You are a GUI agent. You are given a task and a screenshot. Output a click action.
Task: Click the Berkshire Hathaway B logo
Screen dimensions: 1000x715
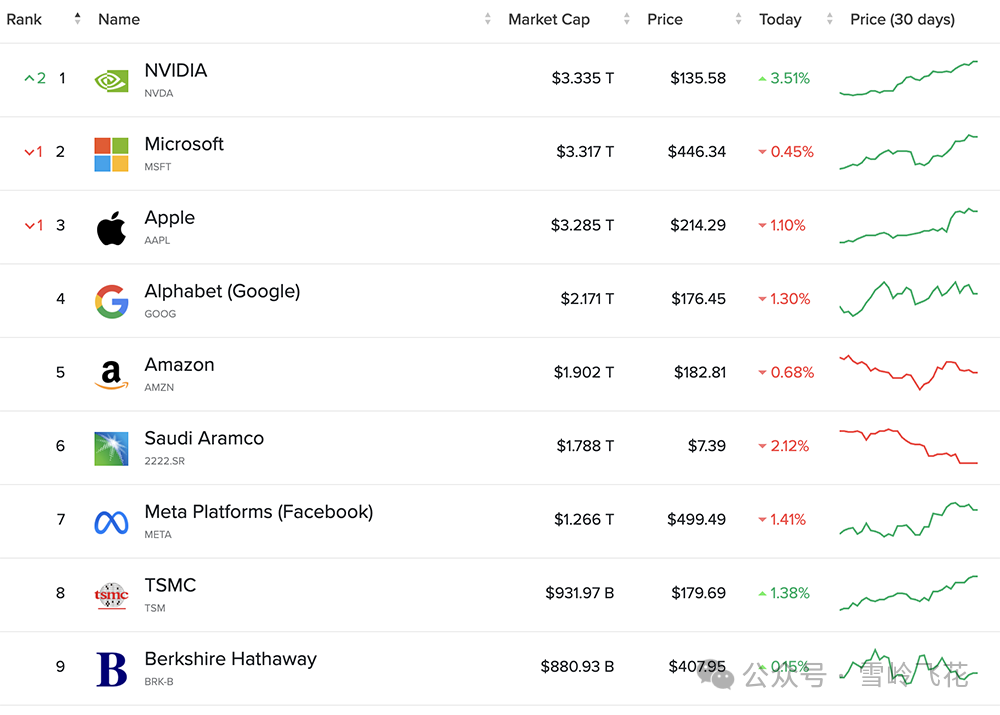click(x=111, y=669)
